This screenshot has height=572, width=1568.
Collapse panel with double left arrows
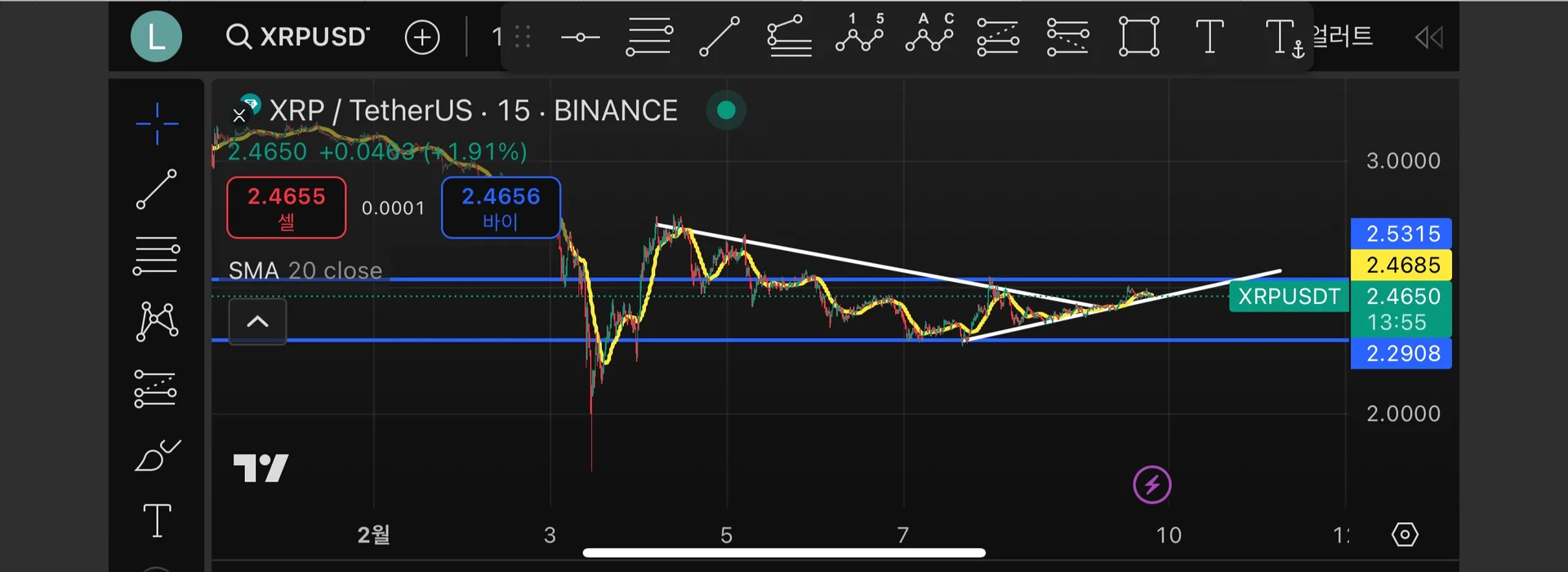pyautogui.click(x=1429, y=37)
